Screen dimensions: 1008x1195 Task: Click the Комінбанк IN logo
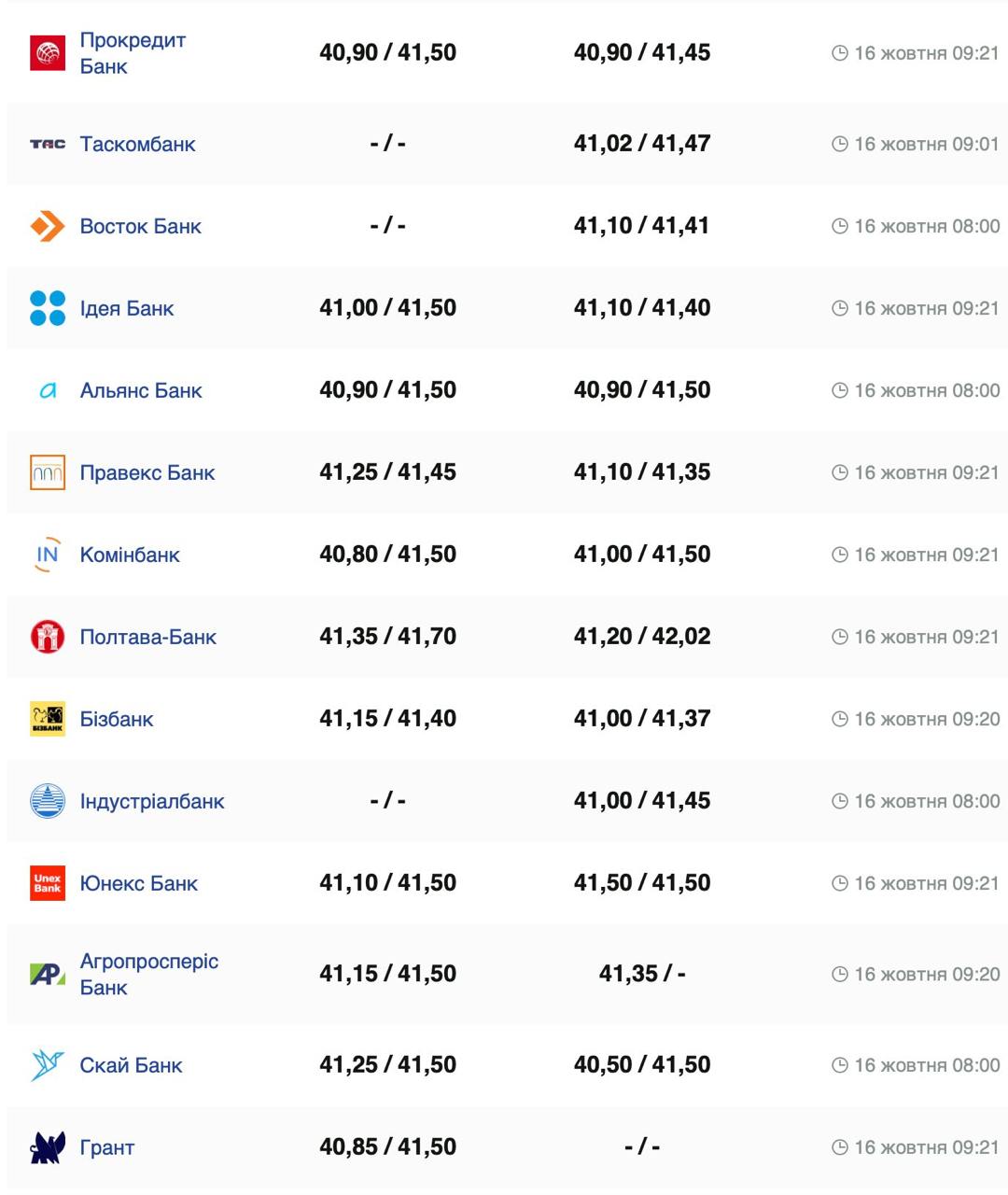(48, 555)
